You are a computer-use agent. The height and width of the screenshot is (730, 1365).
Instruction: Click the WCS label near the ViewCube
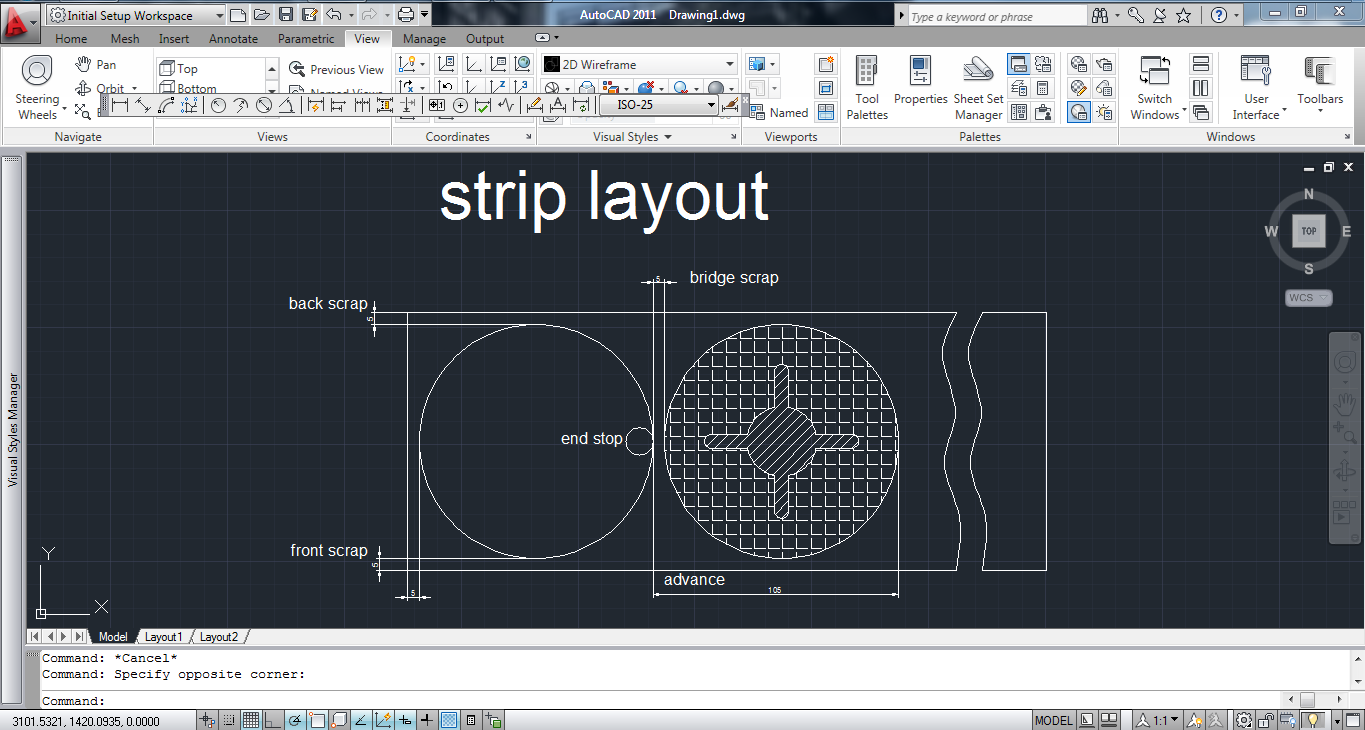click(1308, 297)
